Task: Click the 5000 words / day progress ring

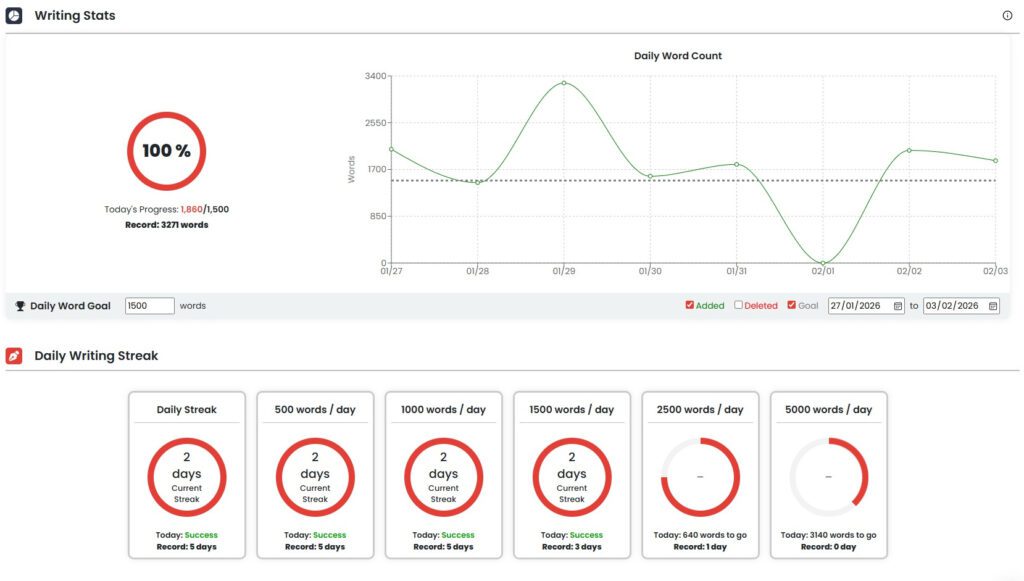Action: pos(828,477)
